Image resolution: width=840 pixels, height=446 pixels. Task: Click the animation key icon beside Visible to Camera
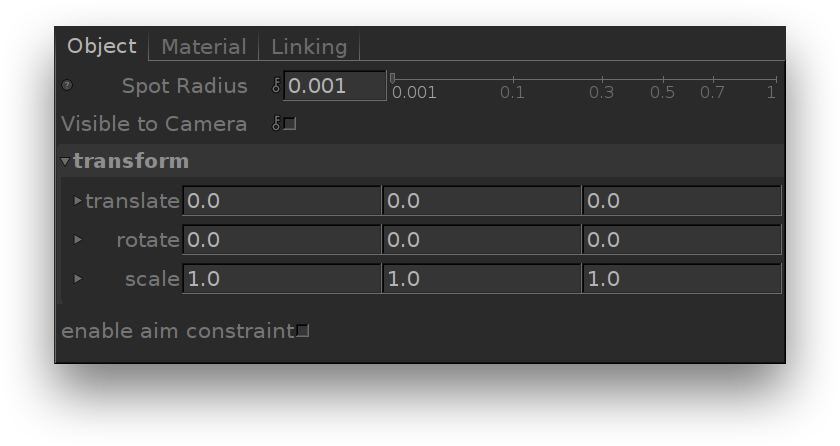pyautogui.click(x=277, y=124)
